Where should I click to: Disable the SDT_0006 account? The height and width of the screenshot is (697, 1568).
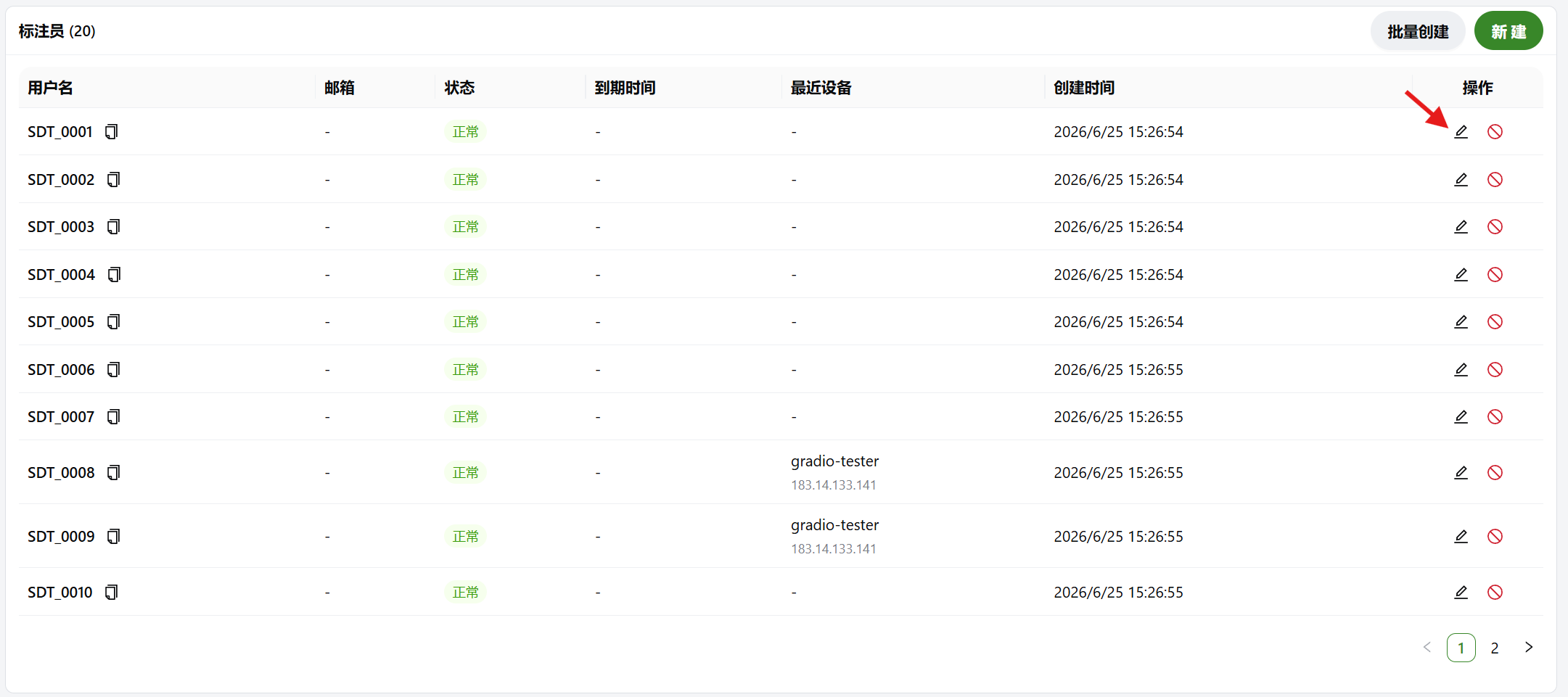(x=1495, y=369)
